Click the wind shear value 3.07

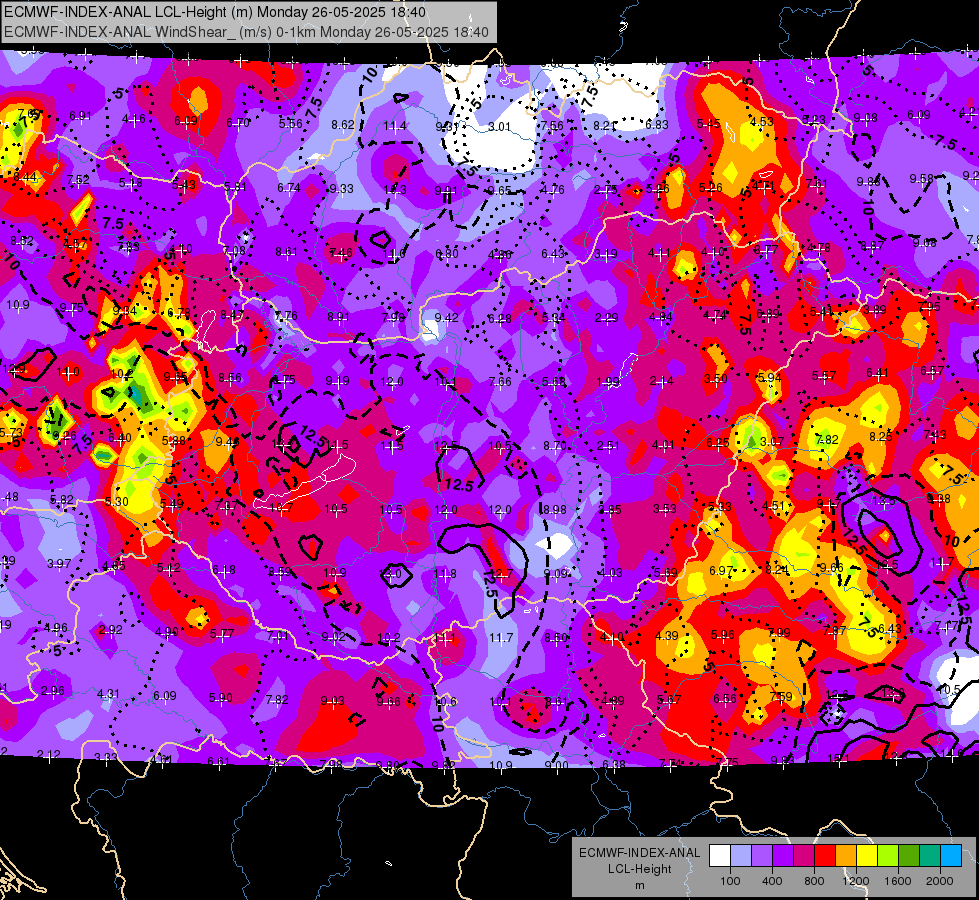pyautogui.click(x=772, y=442)
